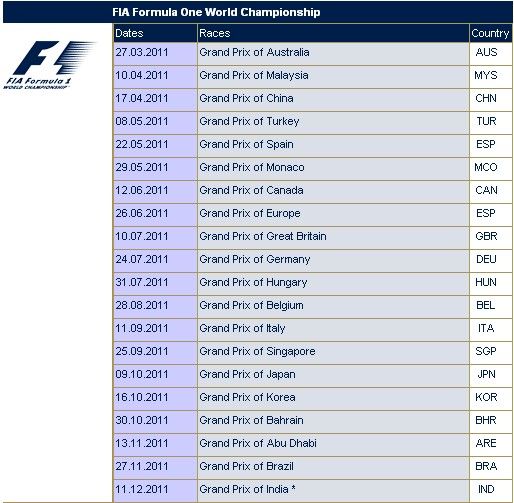Screen dimensions: 514x503
Task: Open Grand Prix of Australia entry
Action: click(x=254, y=52)
